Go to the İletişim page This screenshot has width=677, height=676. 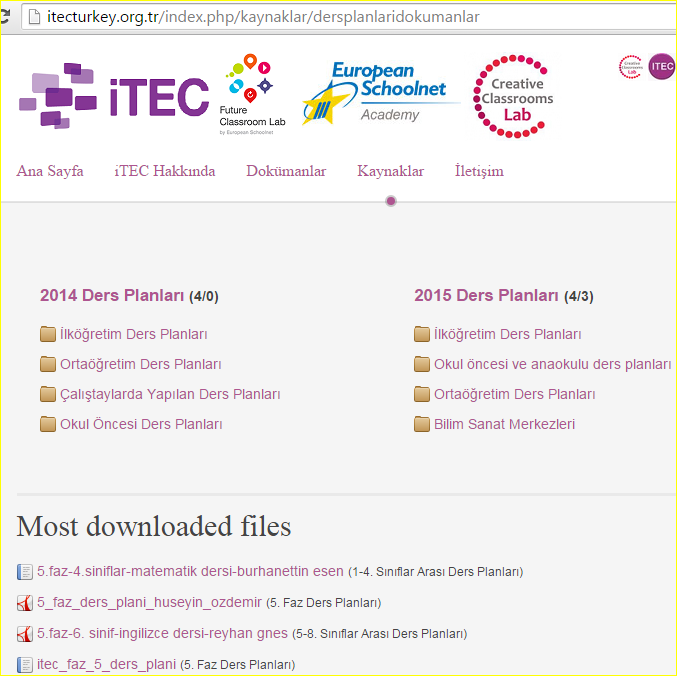479,171
